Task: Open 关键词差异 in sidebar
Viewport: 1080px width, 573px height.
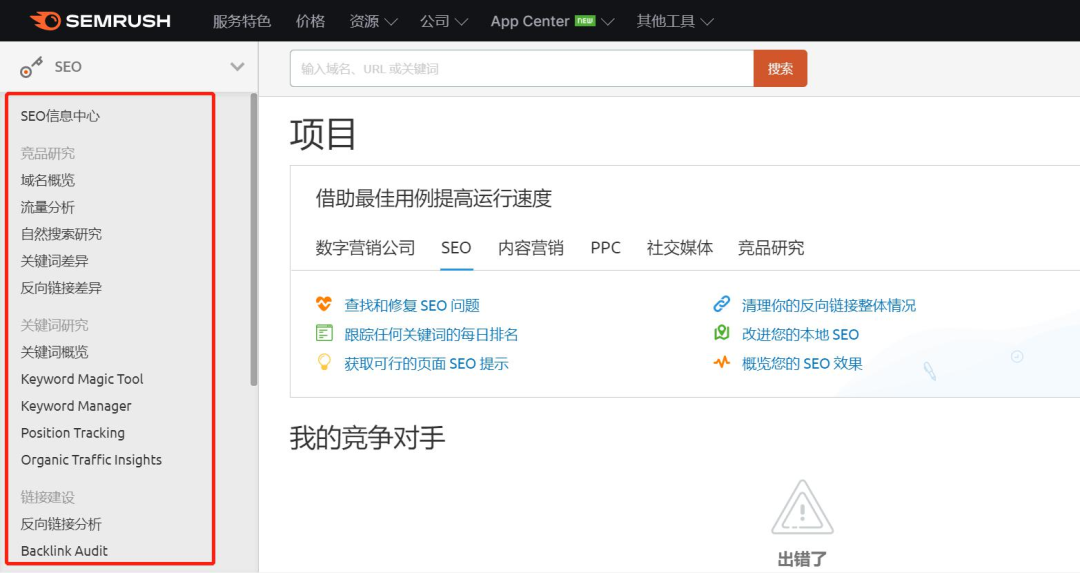Action: (x=54, y=261)
